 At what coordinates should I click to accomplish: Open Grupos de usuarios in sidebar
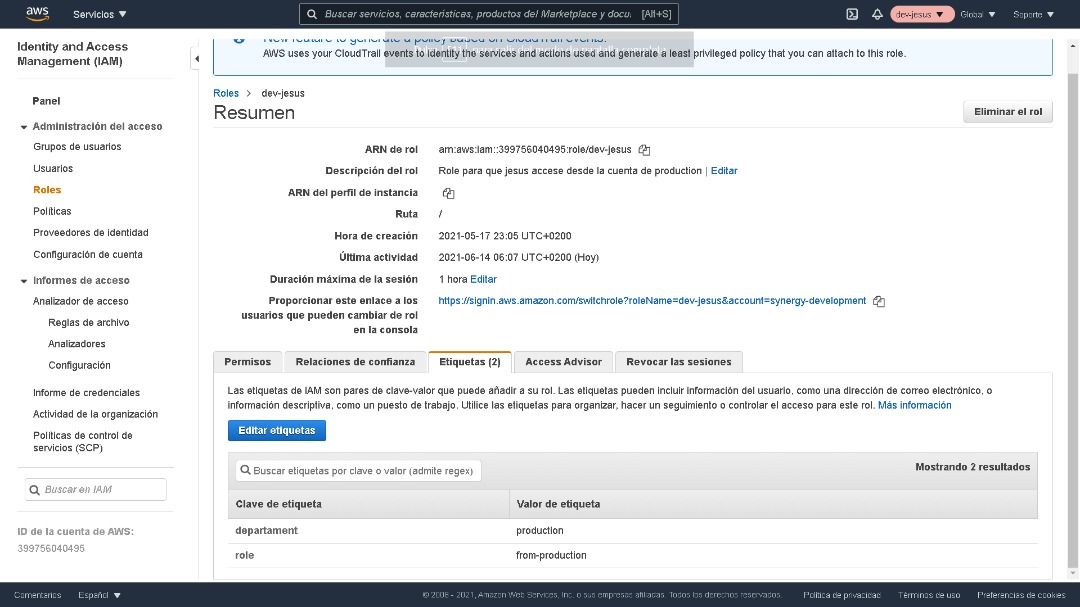[x=77, y=147]
